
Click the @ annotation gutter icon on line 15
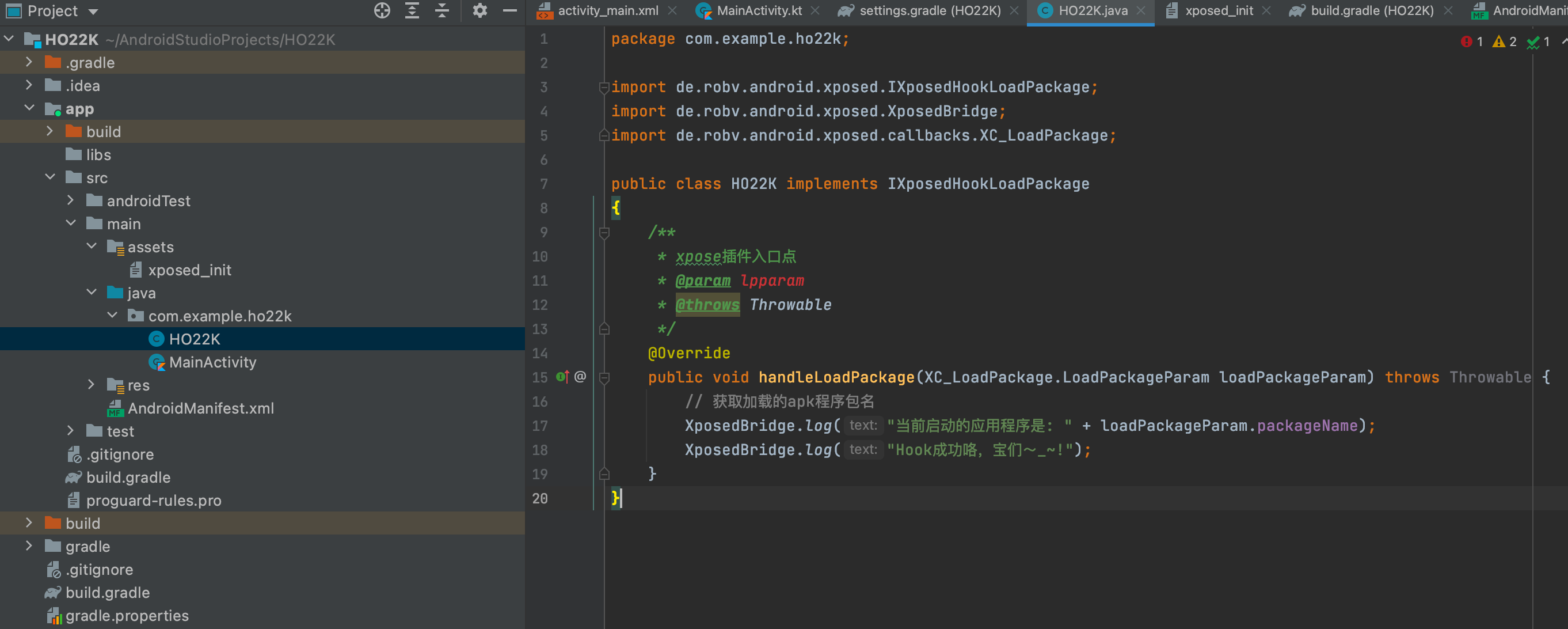pos(580,376)
